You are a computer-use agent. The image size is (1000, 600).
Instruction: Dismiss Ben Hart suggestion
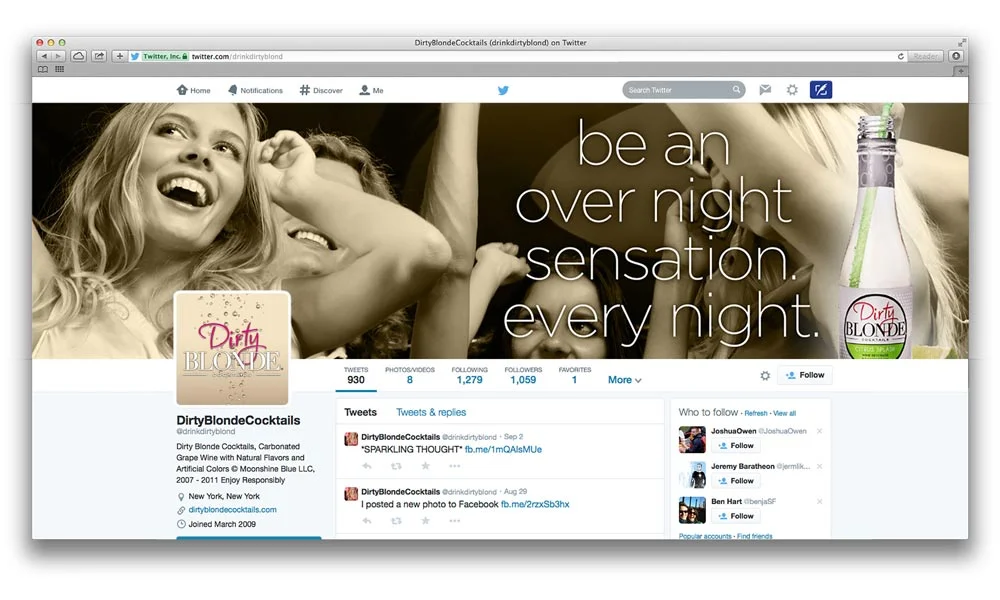[820, 502]
